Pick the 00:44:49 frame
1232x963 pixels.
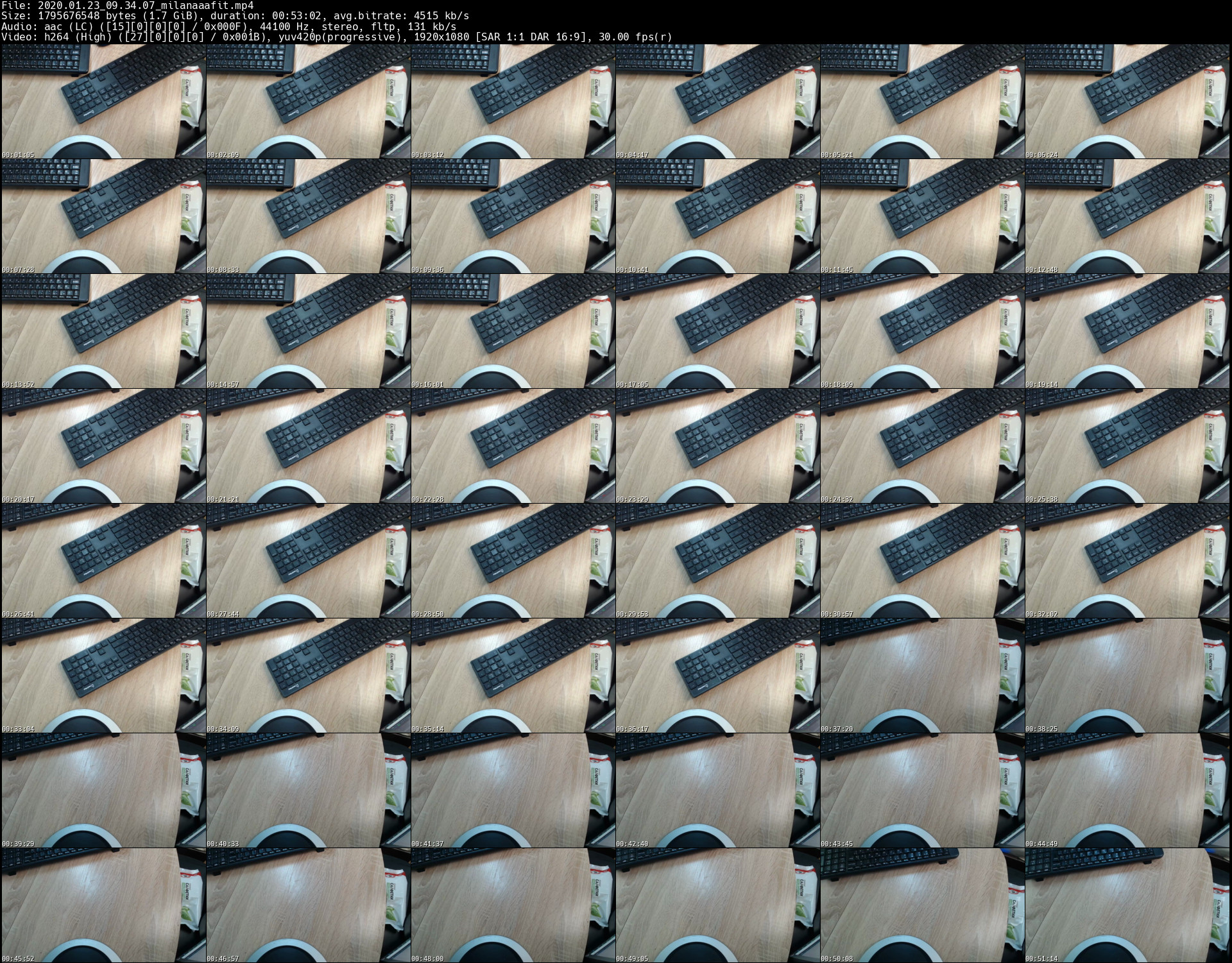[1127, 790]
